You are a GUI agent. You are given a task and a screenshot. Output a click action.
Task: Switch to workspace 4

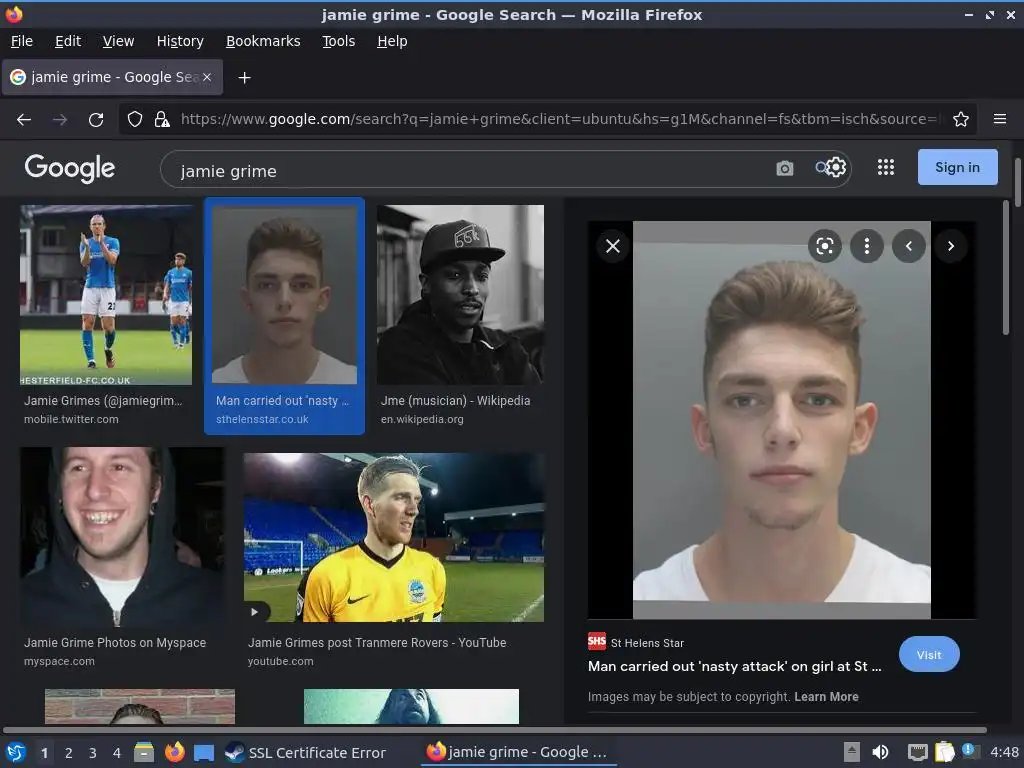pyautogui.click(x=117, y=752)
